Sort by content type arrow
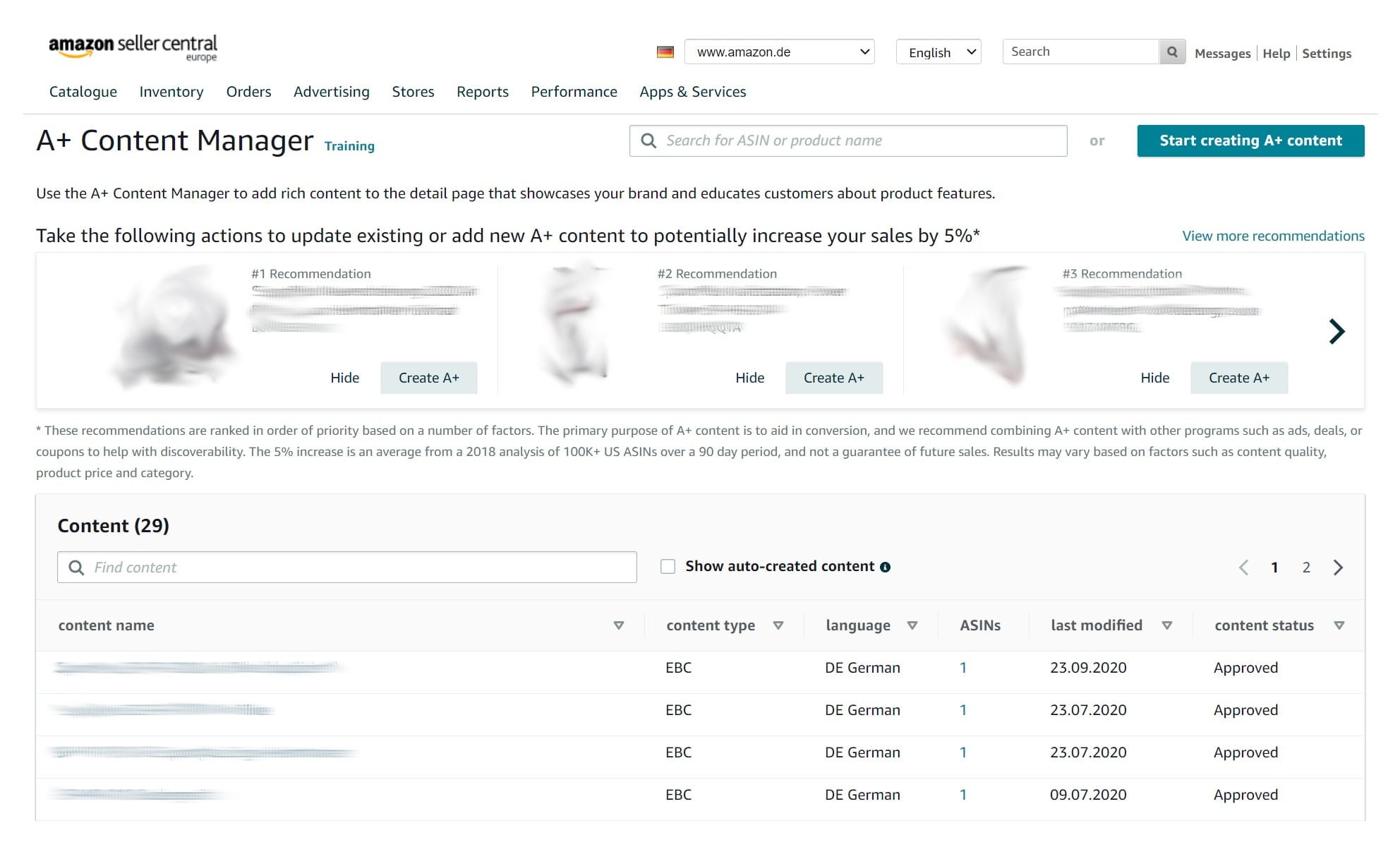 coord(778,625)
